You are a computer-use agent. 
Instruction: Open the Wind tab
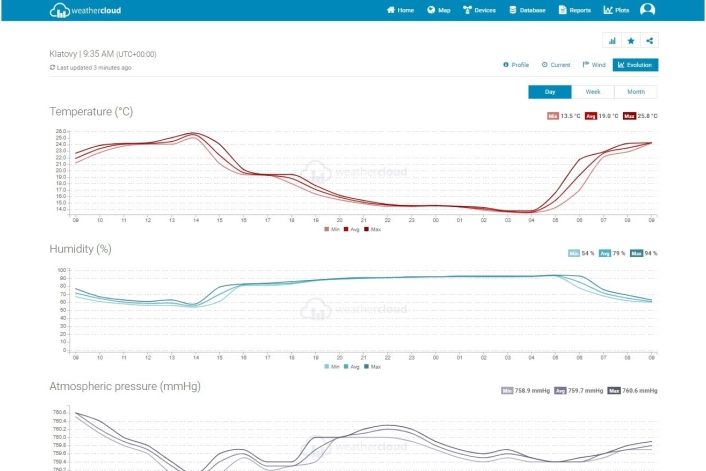click(x=594, y=65)
